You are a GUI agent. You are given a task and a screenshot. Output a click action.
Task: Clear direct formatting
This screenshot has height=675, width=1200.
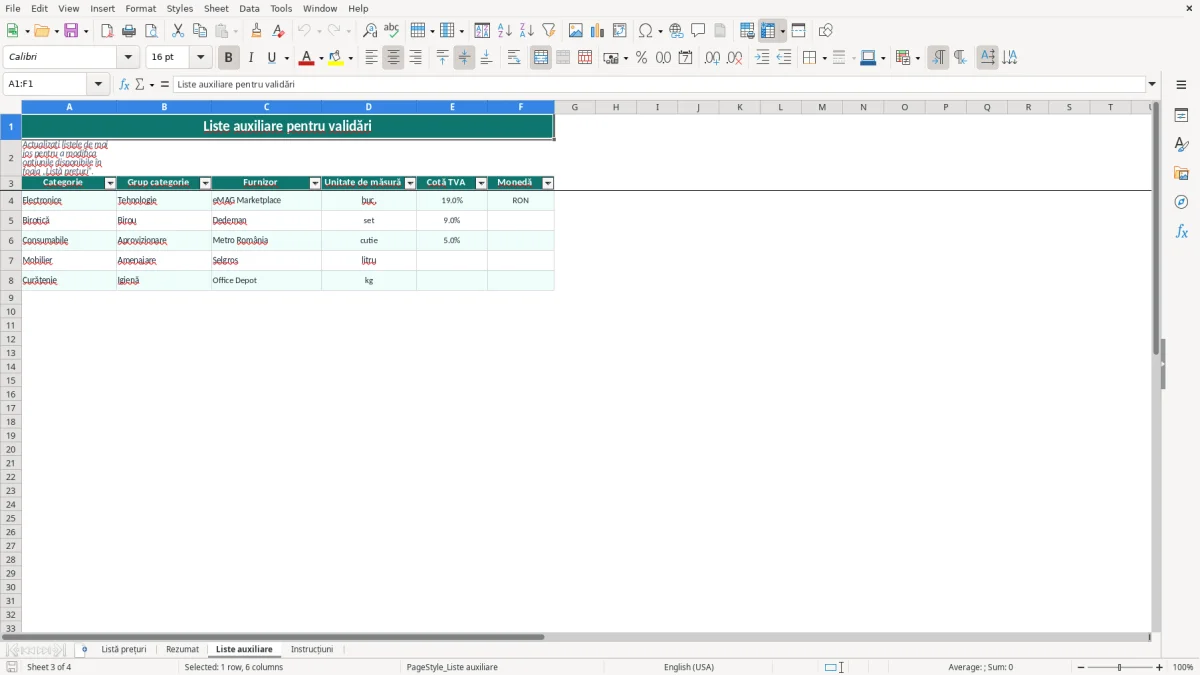(278, 30)
